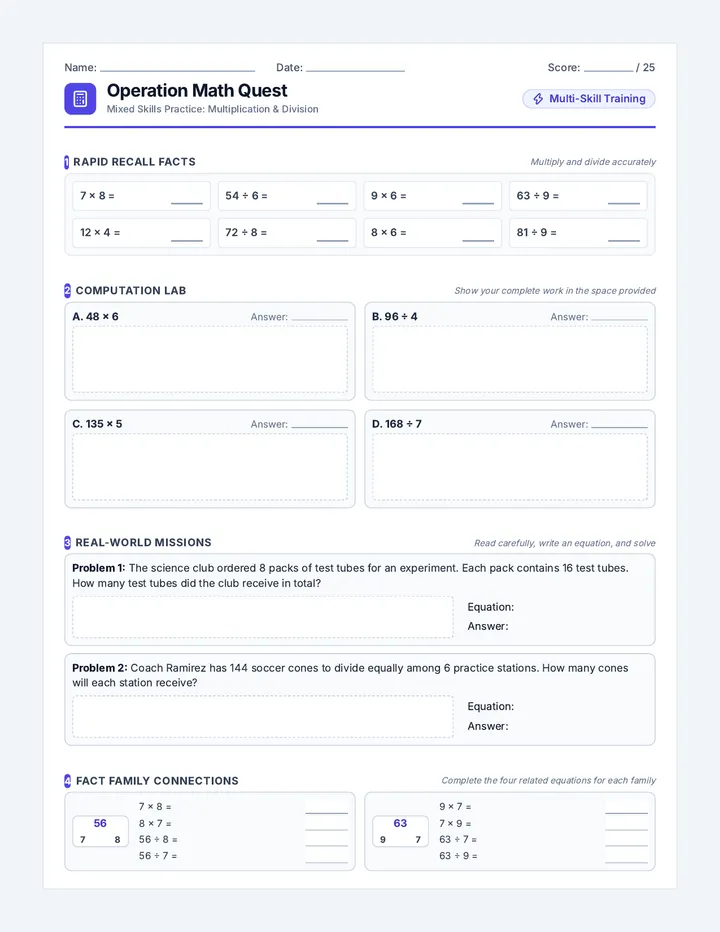Viewport: 720px width, 932px height.
Task: Click the section 4 number badge
Action: [67, 781]
